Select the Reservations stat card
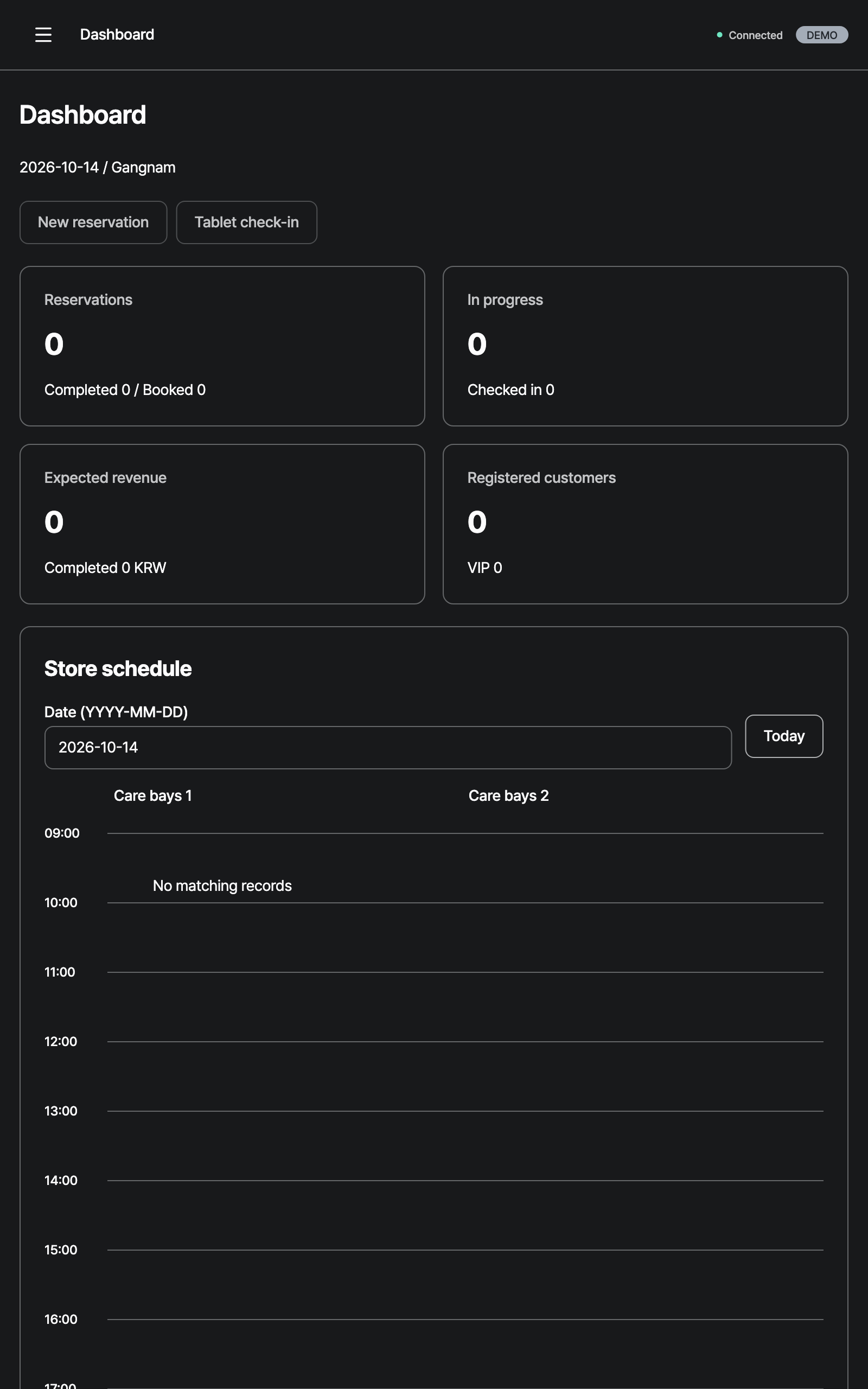Image resolution: width=868 pixels, height=1389 pixels. coord(222,346)
